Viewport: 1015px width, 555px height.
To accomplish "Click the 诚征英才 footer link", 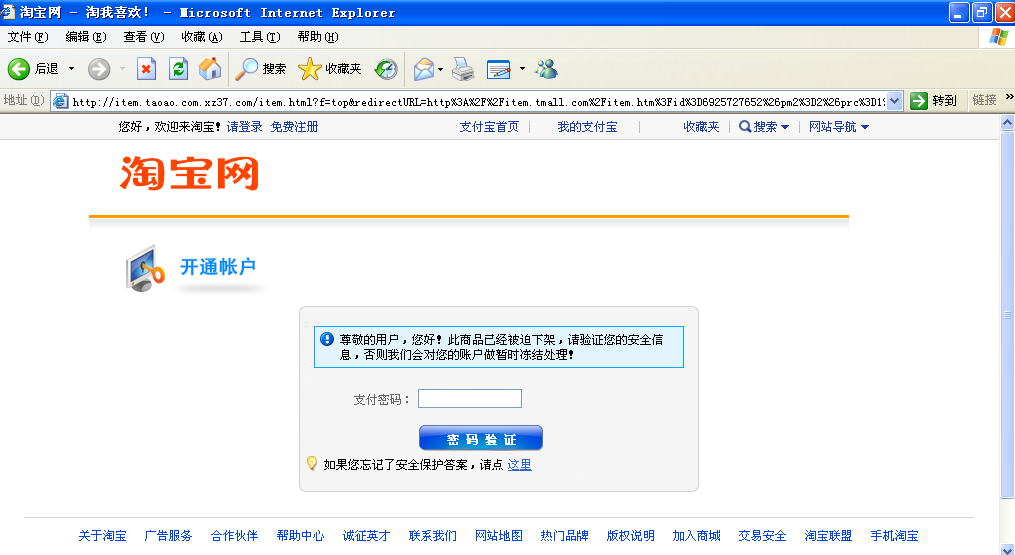I will 366,536.
